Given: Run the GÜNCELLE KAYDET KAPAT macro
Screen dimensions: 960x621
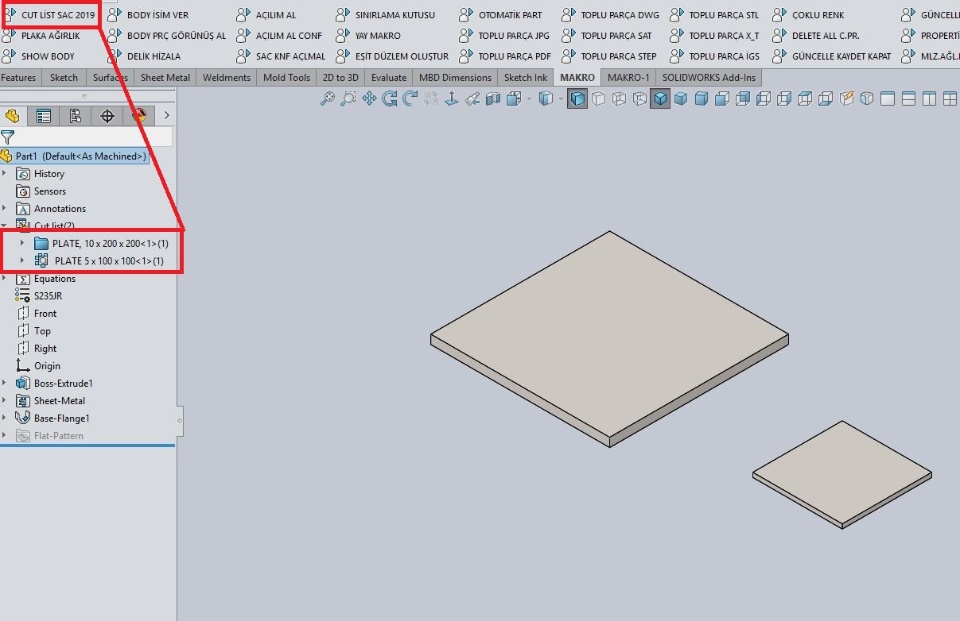Looking at the screenshot, I should (x=832, y=56).
